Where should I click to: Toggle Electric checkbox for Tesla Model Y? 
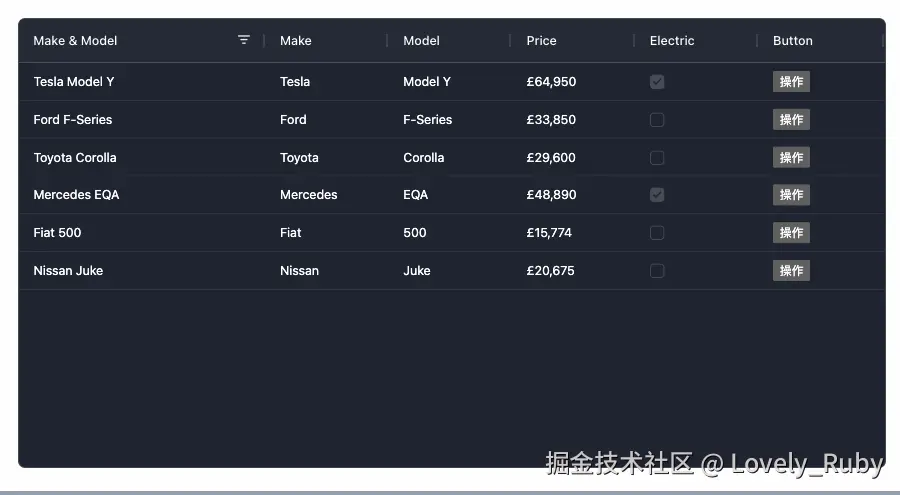657,82
